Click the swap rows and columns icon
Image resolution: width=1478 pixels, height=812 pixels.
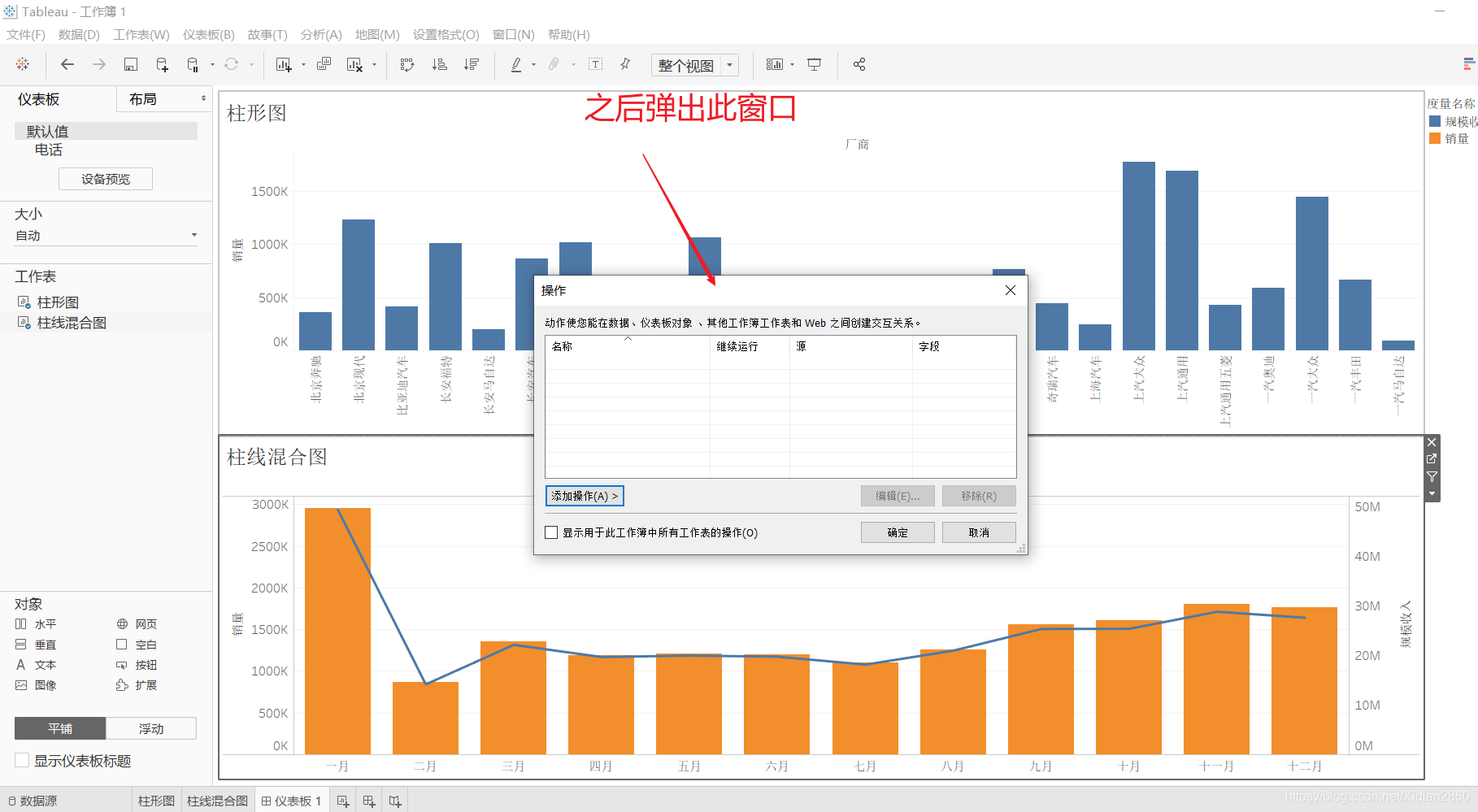[x=407, y=64]
